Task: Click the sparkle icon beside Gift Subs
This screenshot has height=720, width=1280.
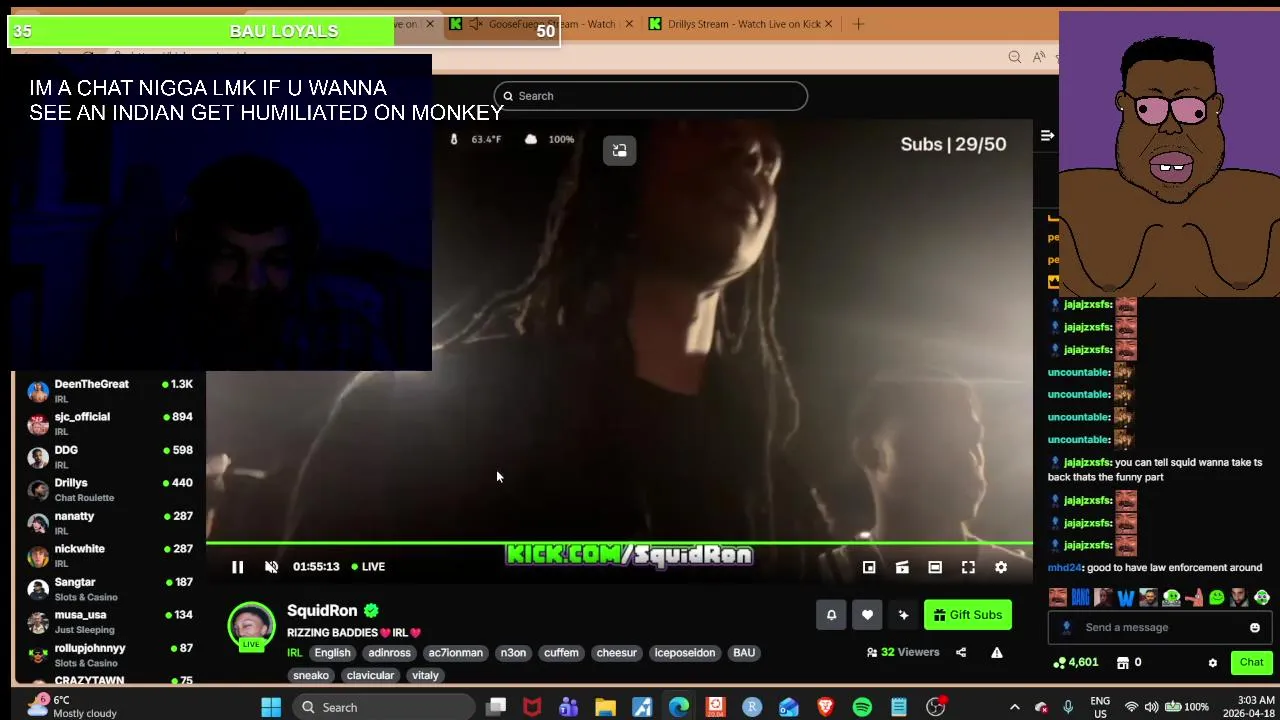Action: point(903,615)
